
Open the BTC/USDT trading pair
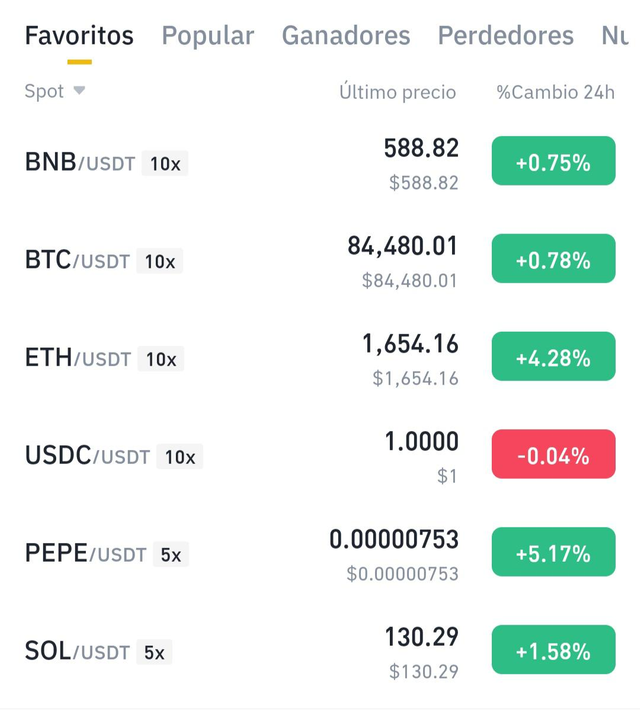point(320,260)
